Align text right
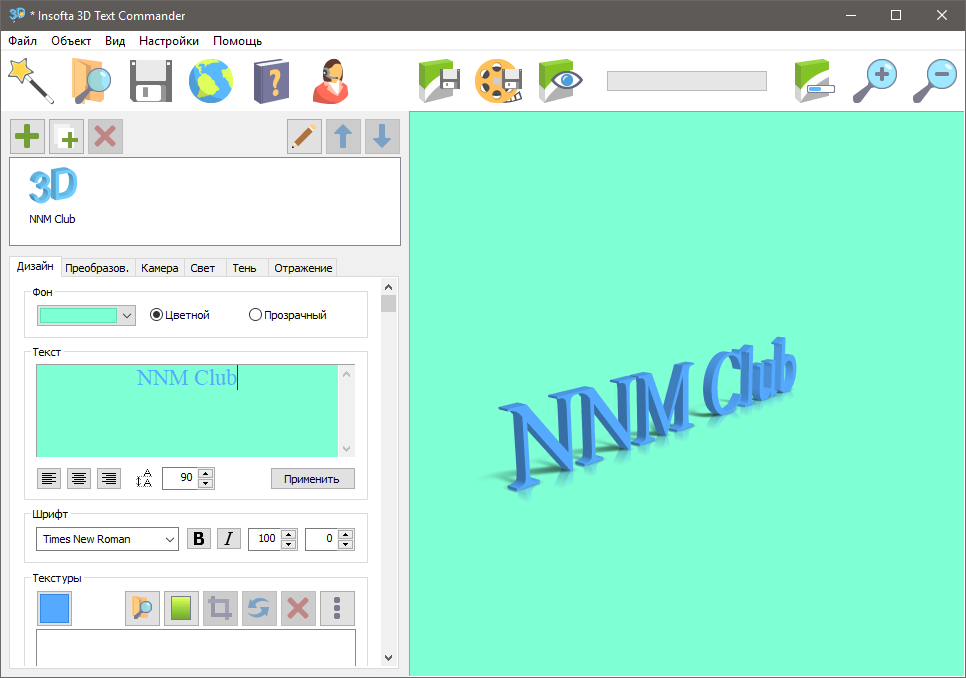 click(109, 478)
